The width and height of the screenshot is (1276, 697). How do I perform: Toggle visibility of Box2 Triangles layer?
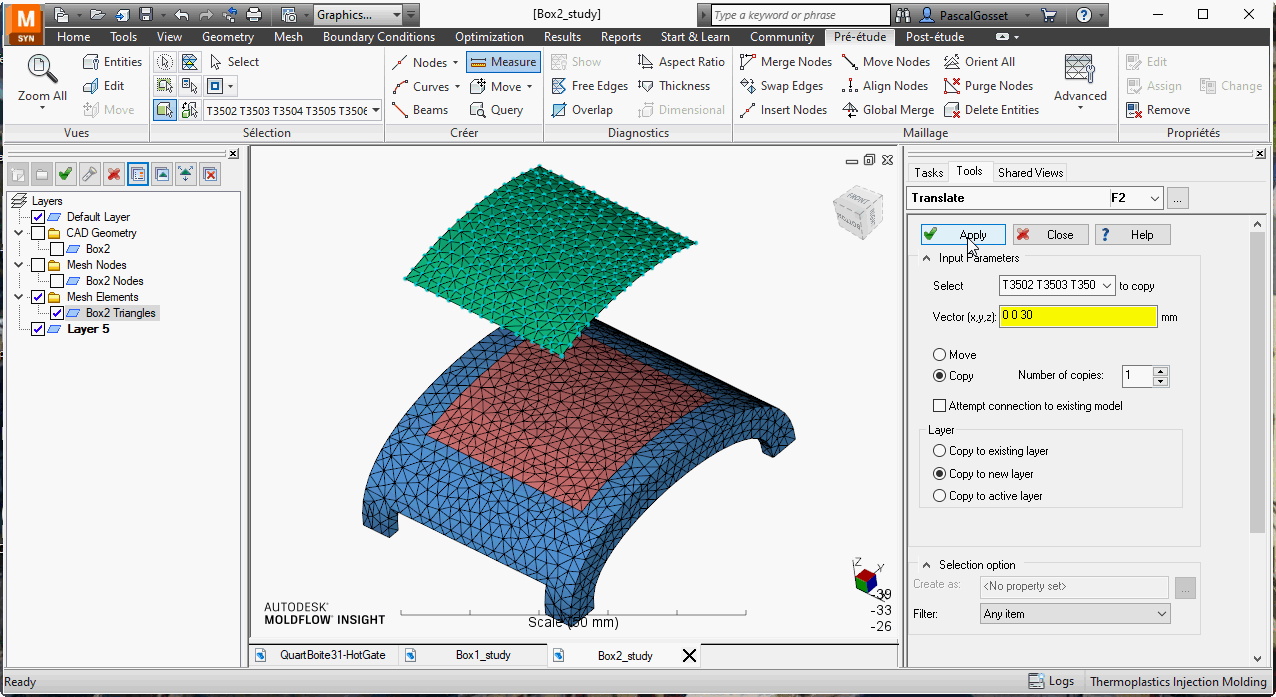coord(56,312)
